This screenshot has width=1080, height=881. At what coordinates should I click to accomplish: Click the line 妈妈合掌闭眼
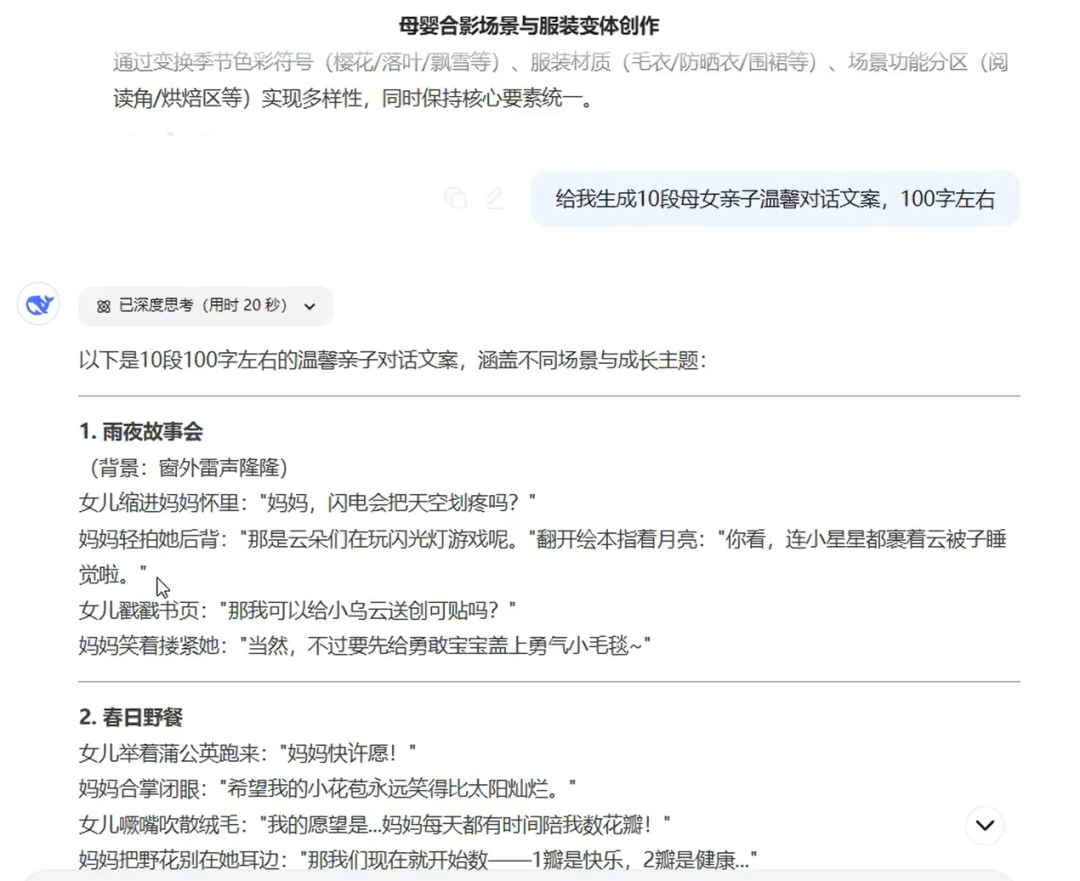327,789
